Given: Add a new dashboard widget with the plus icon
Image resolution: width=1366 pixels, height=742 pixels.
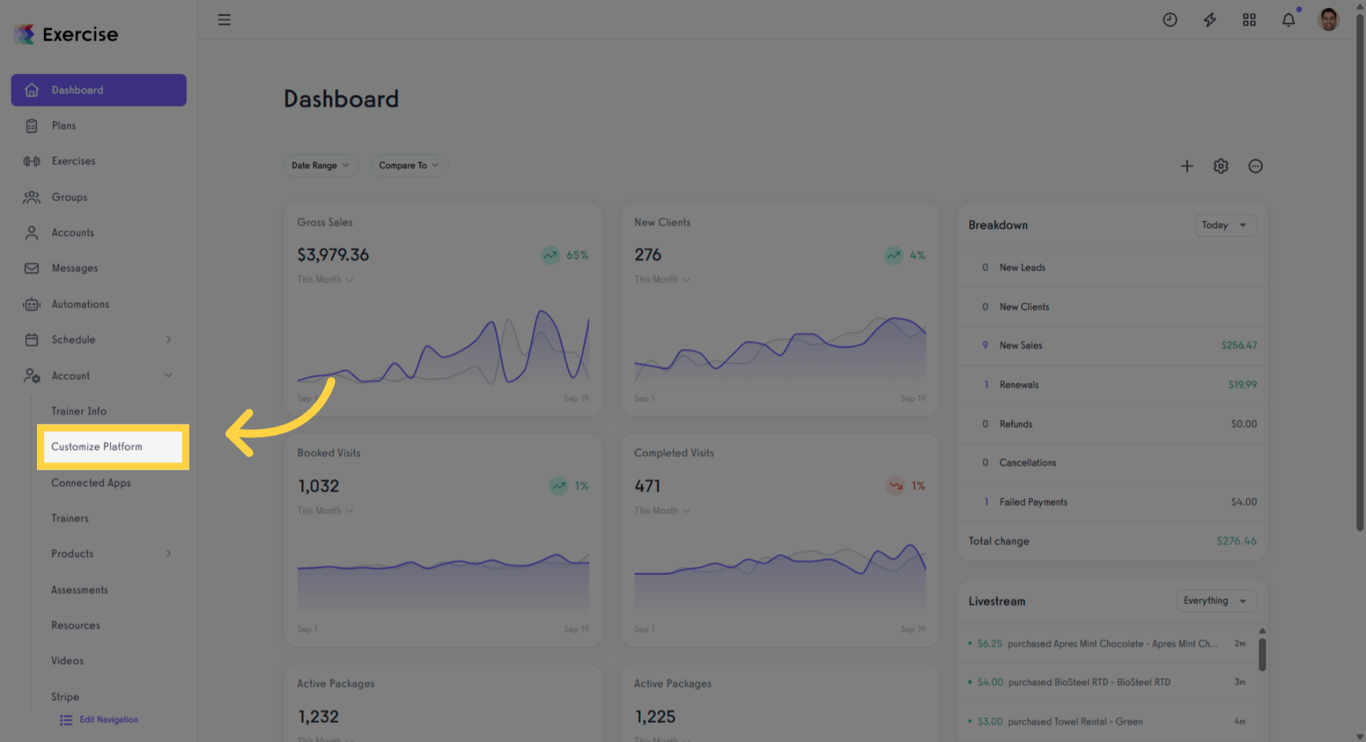Looking at the screenshot, I should (x=1187, y=166).
